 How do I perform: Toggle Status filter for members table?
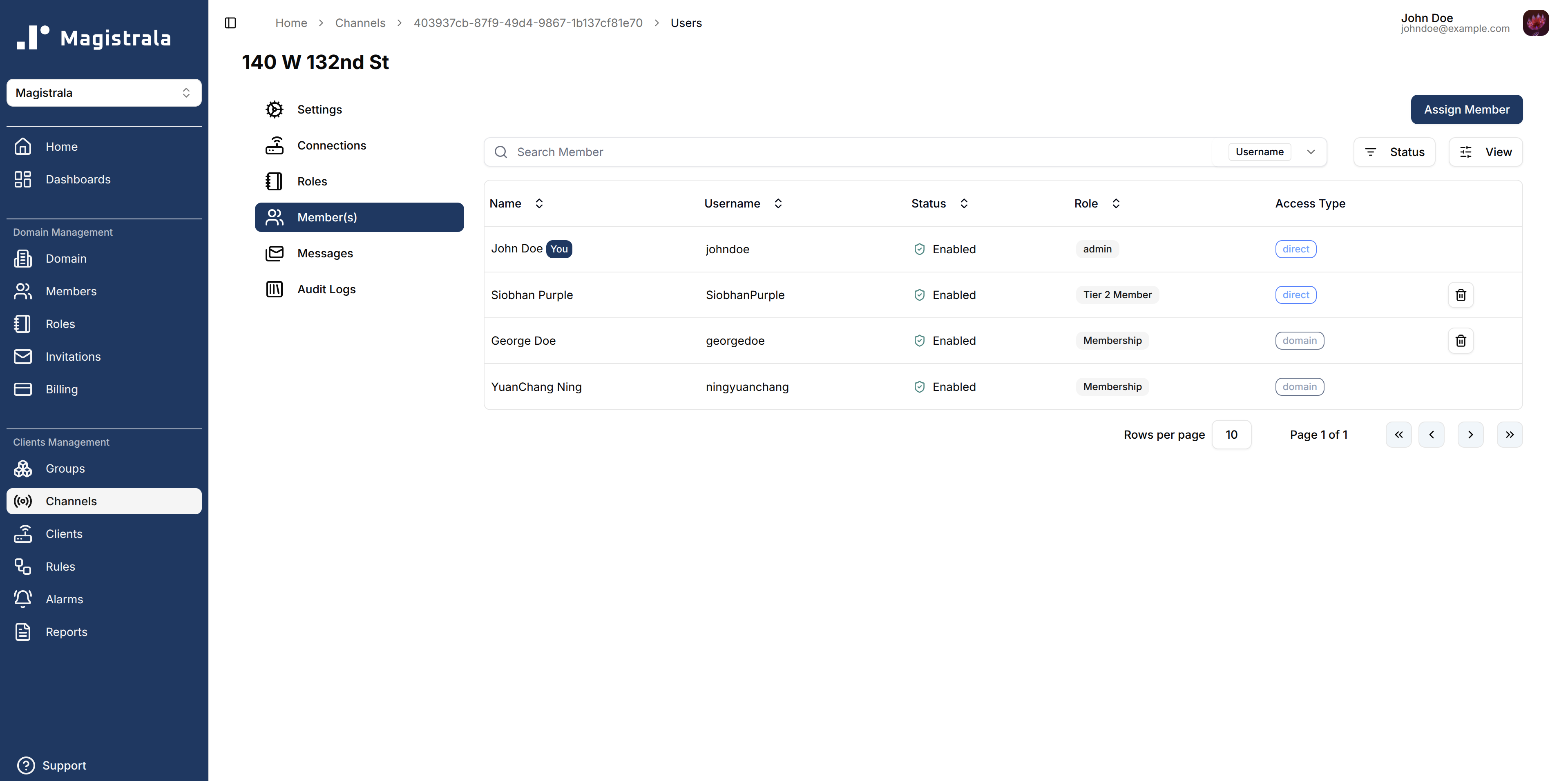[1394, 152]
